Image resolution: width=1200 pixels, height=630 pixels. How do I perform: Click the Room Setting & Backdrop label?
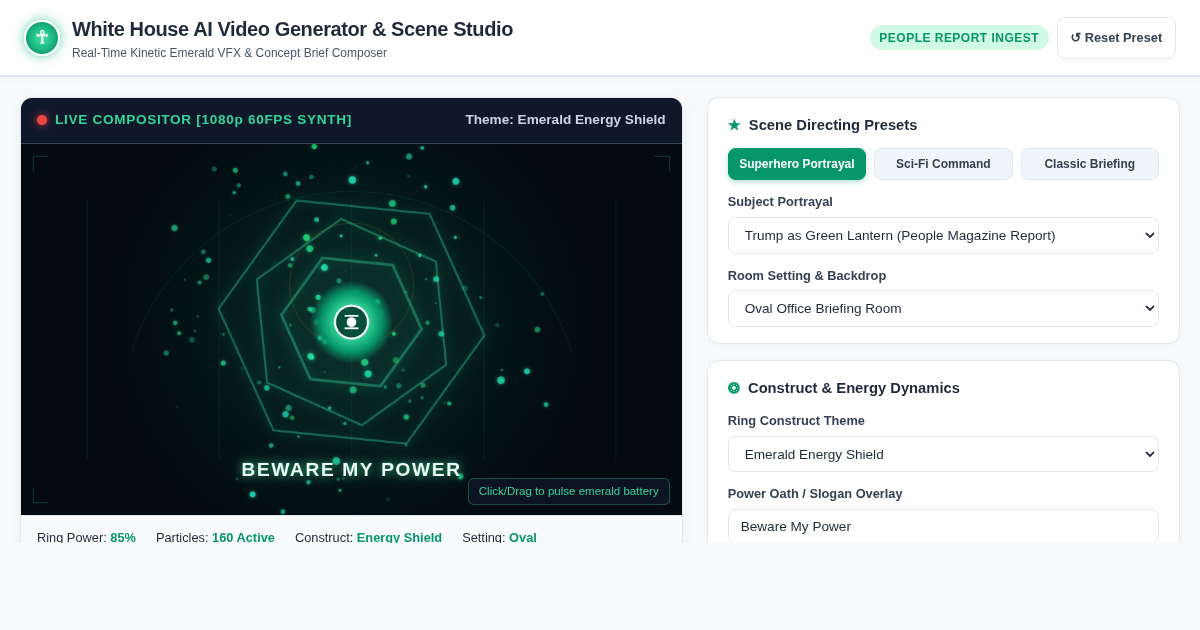click(807, 275)
